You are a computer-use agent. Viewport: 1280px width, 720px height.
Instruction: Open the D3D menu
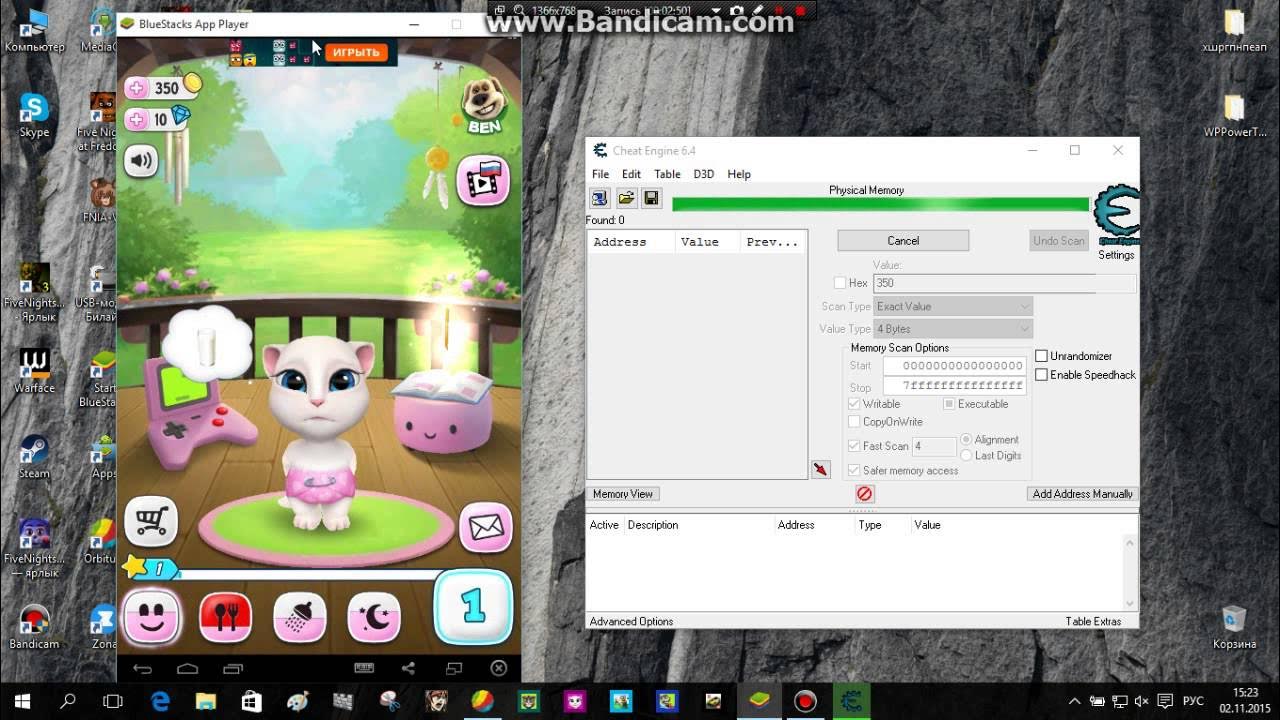tap(704, 174)
